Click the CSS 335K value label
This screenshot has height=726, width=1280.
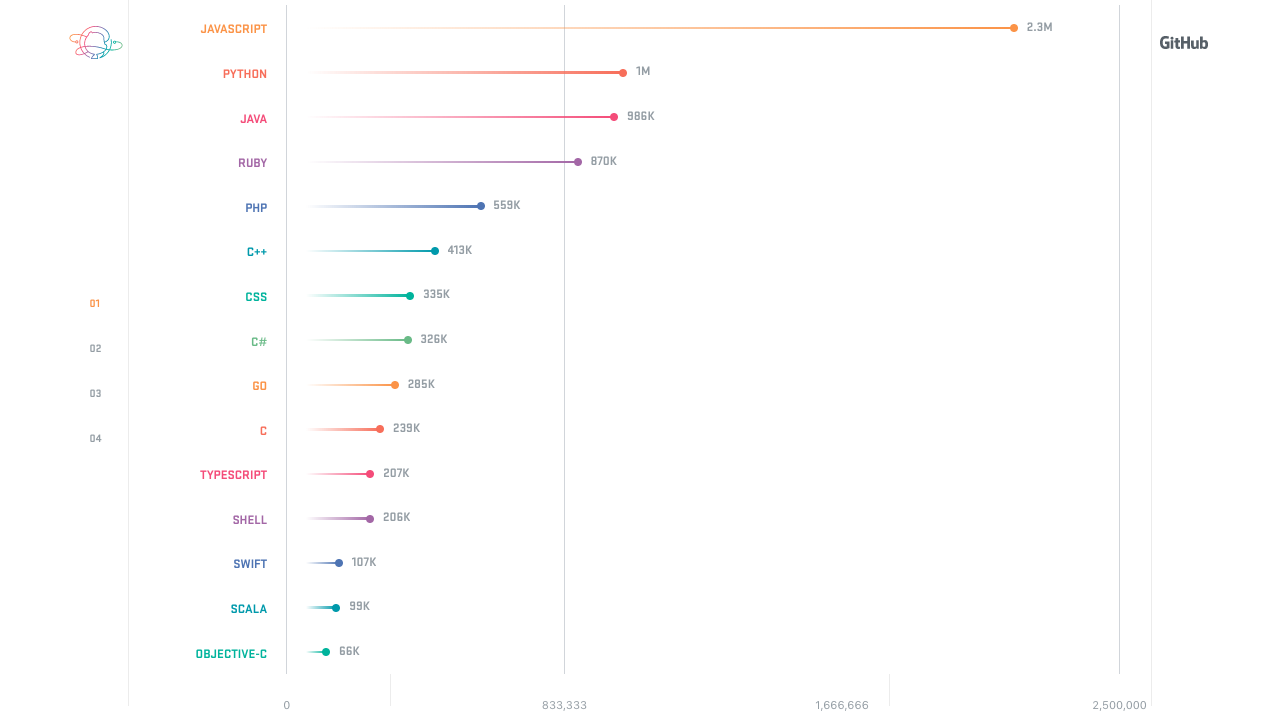pyautogui.click(x=436, y=295)
